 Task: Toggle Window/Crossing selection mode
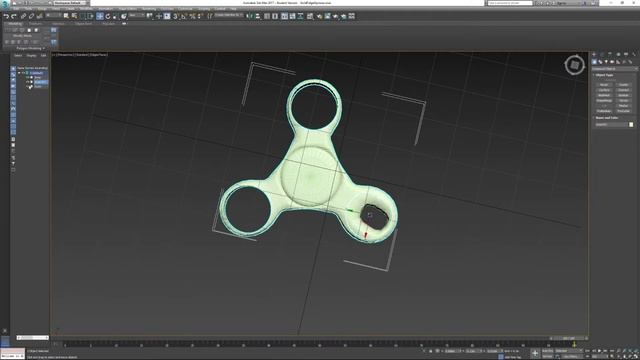pyautogui.click(x=91, y=16)
